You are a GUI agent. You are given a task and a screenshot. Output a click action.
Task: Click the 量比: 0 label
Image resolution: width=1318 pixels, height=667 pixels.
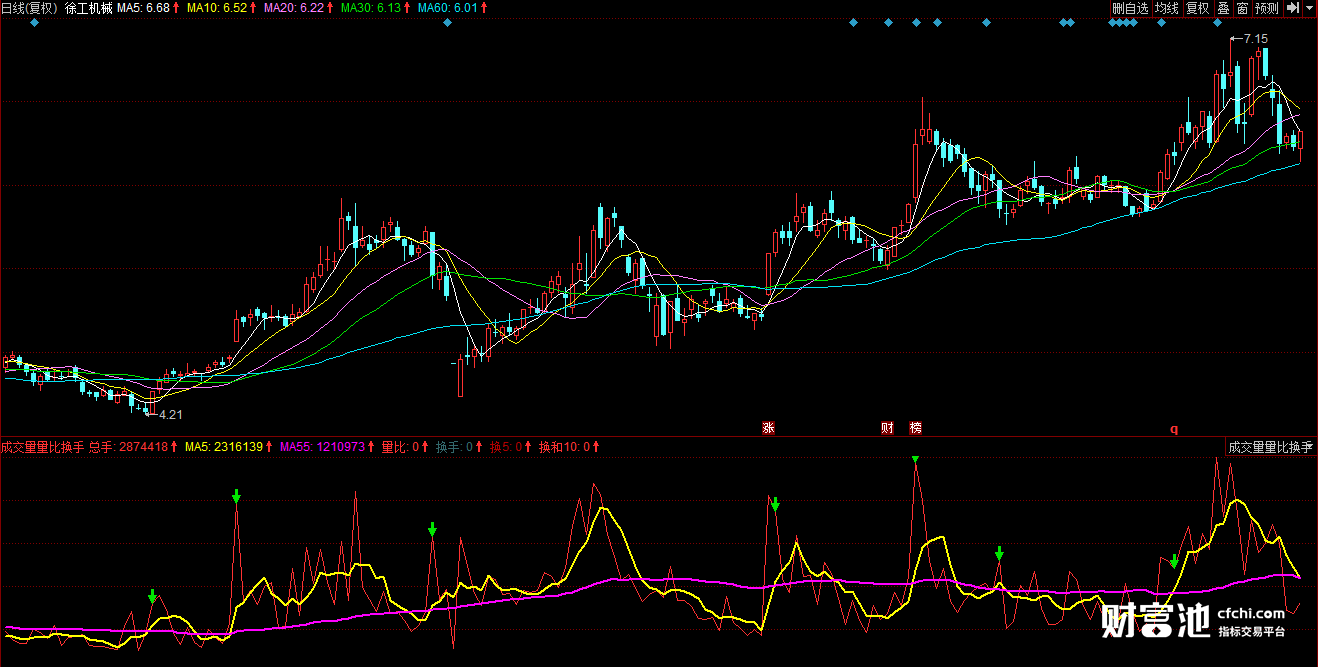pos(399,447)
